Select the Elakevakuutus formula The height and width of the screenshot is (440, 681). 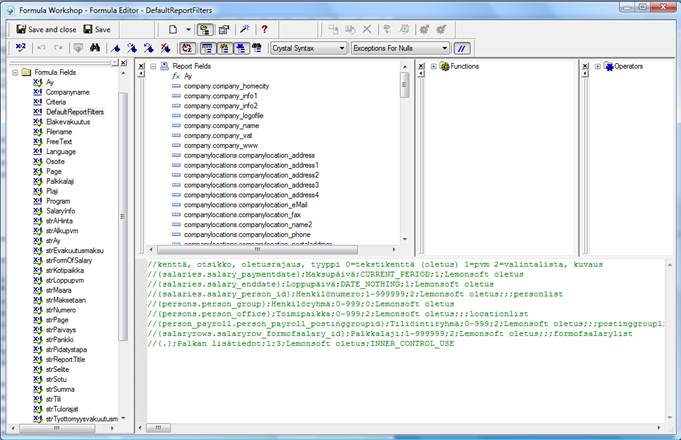(68, 122)
